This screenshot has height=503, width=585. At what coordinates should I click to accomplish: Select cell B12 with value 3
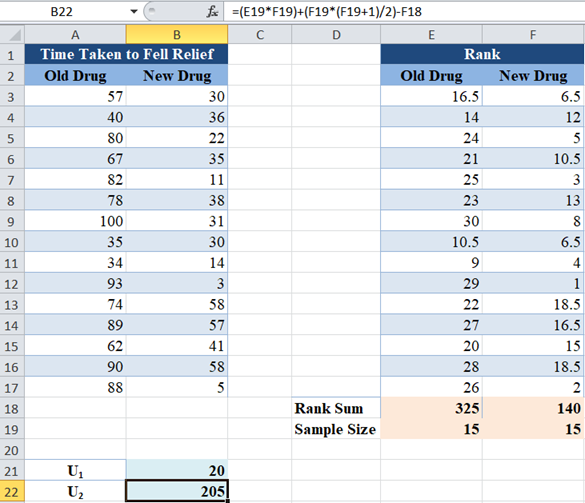tap(177, 284)
